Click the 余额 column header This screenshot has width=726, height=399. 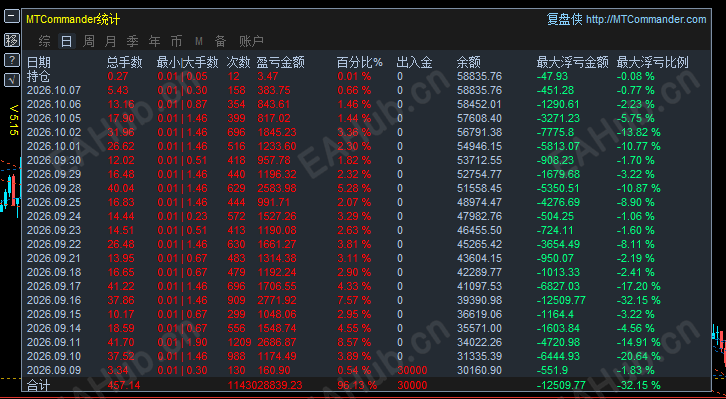469,62
